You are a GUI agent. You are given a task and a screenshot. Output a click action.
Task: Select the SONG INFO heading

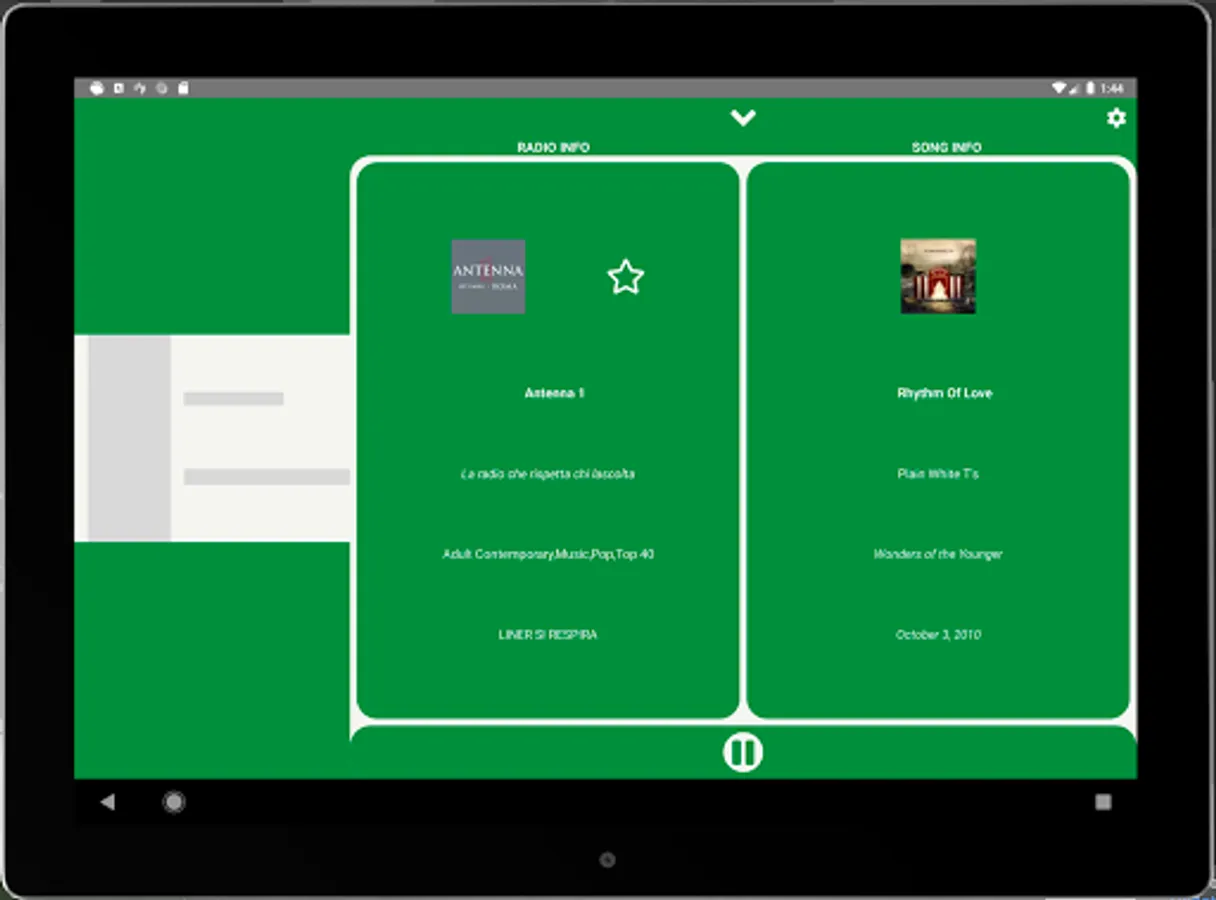point(946,148)
